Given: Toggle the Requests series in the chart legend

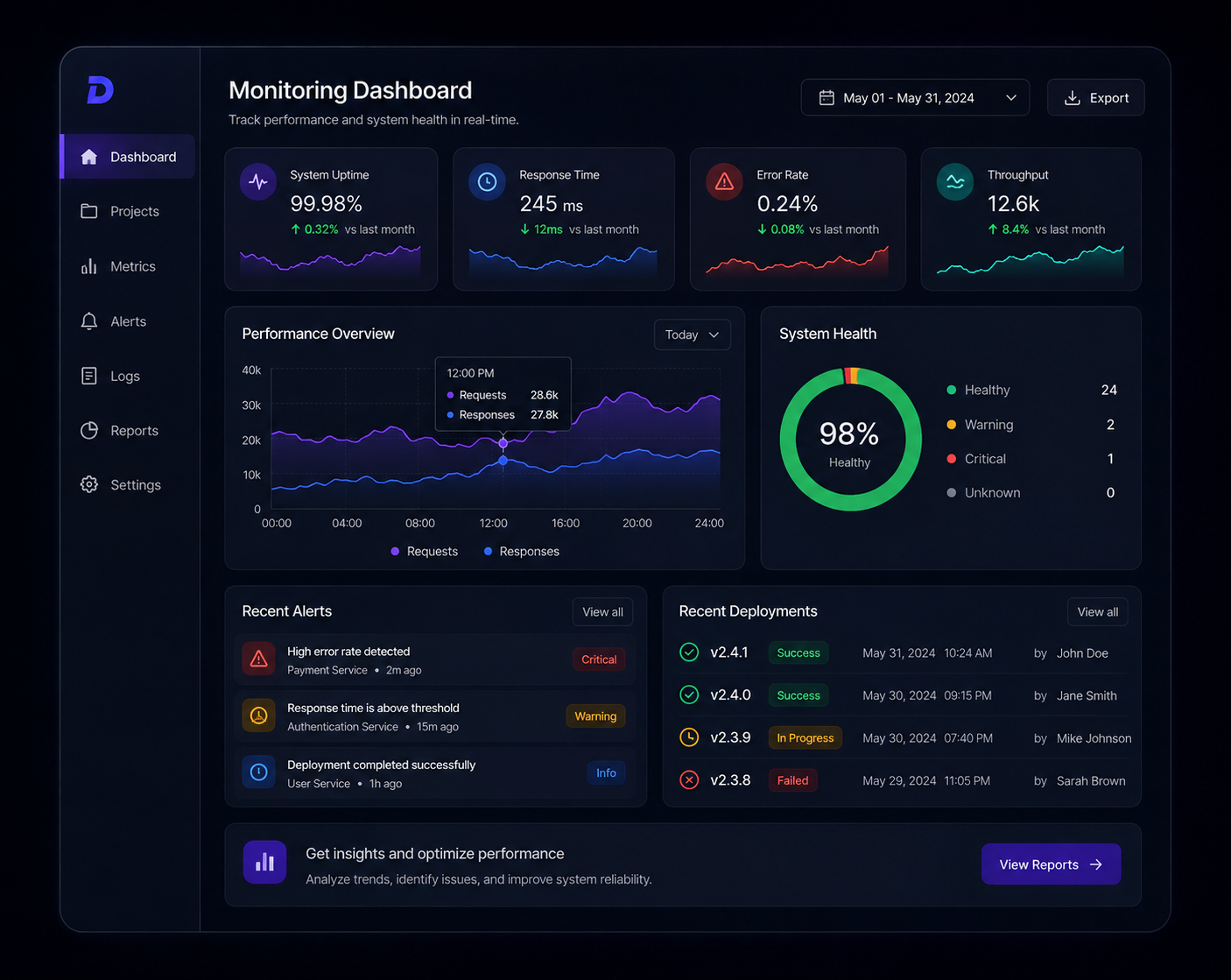Looking at the screenshot, I should click(425, 551).
